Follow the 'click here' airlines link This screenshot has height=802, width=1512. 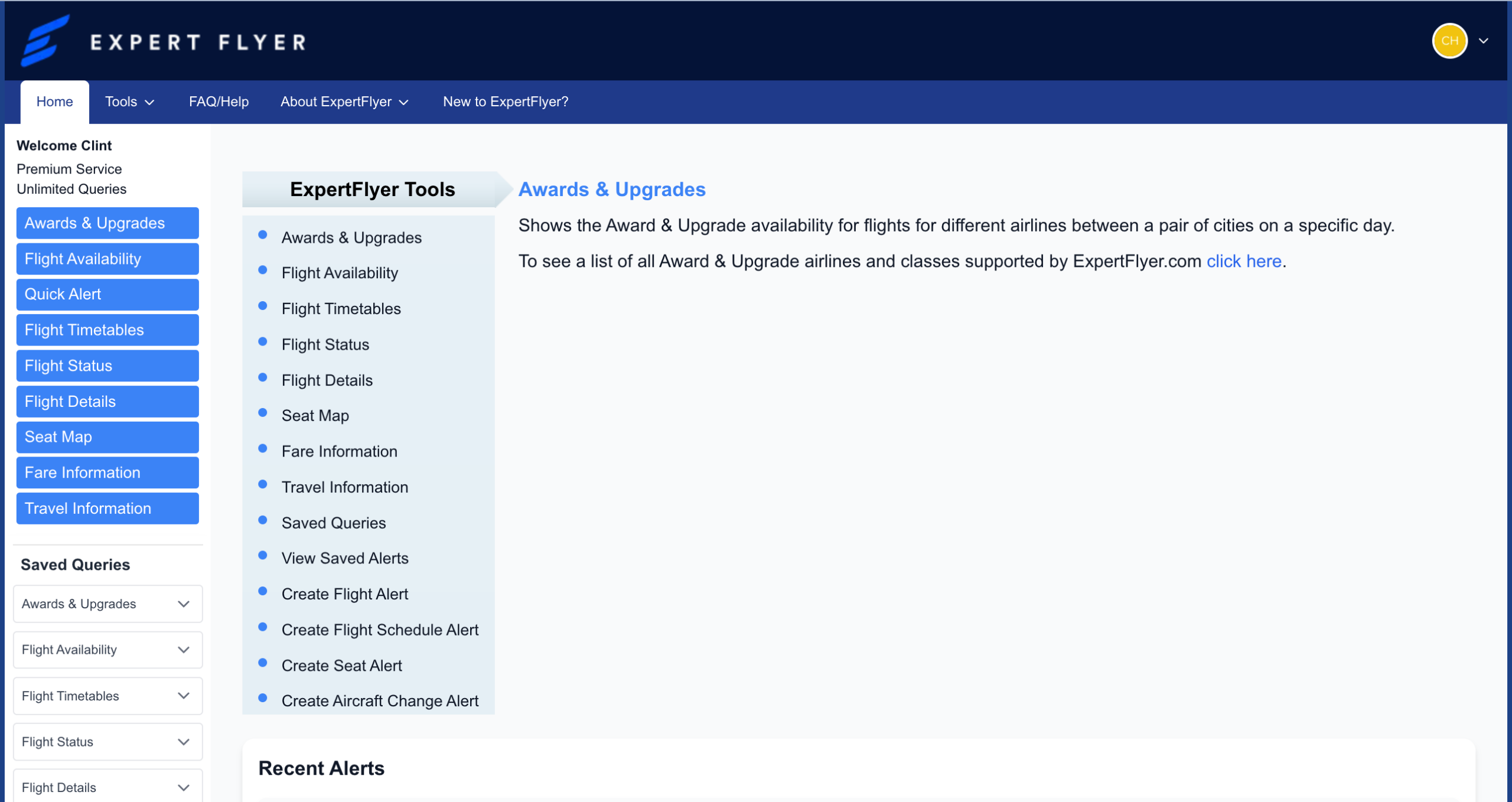1243,261
